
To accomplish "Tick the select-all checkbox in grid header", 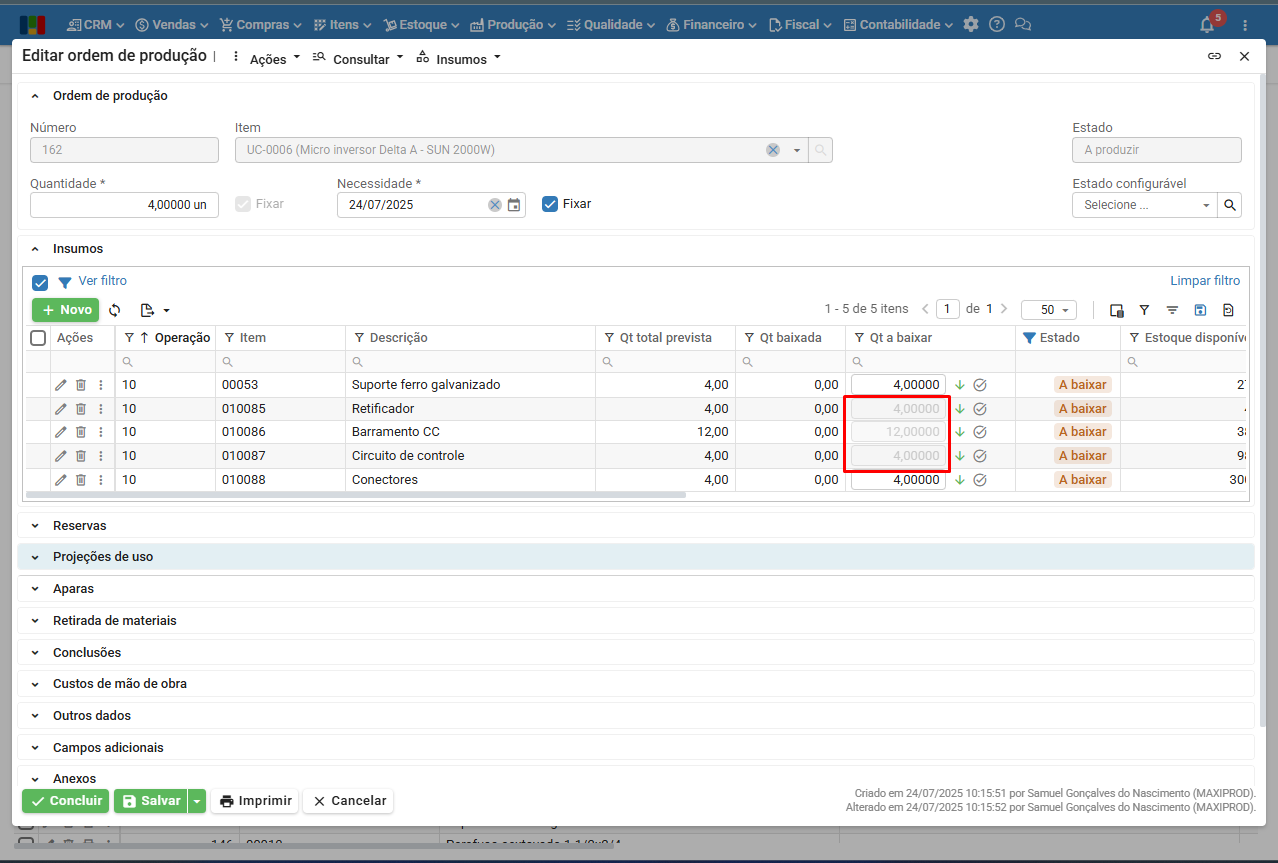I will tap(38, 338).
